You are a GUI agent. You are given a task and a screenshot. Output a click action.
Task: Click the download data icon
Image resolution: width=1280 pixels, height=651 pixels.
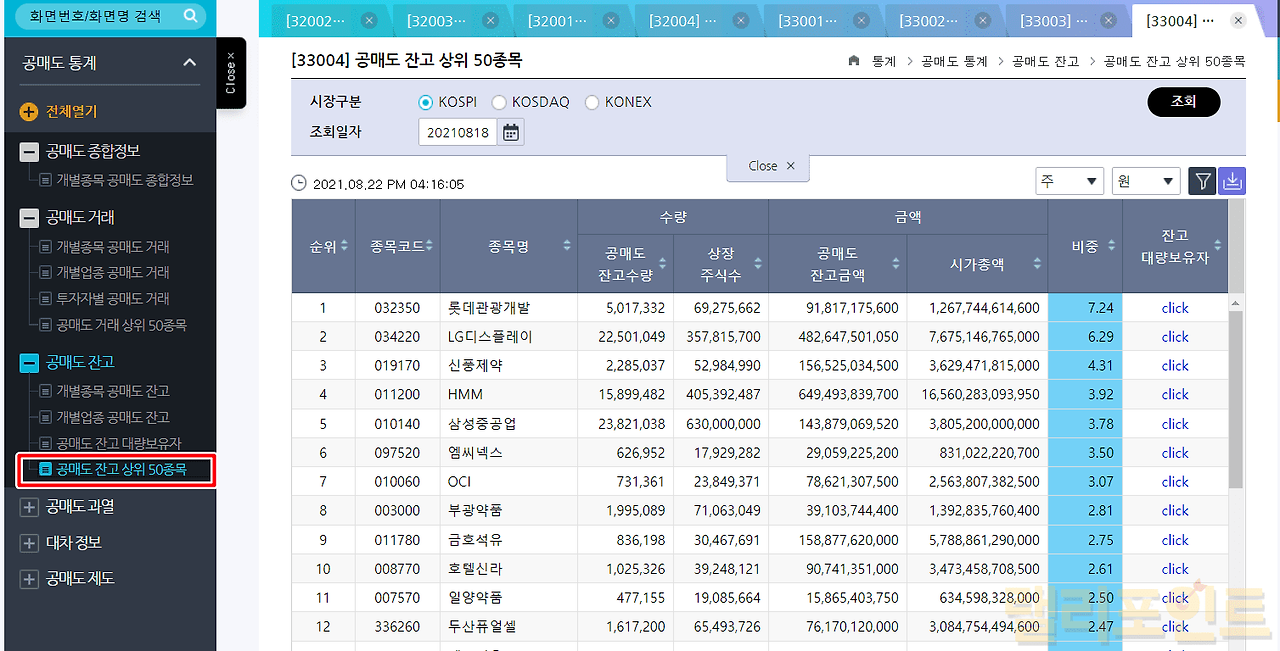pos(1232,181)
